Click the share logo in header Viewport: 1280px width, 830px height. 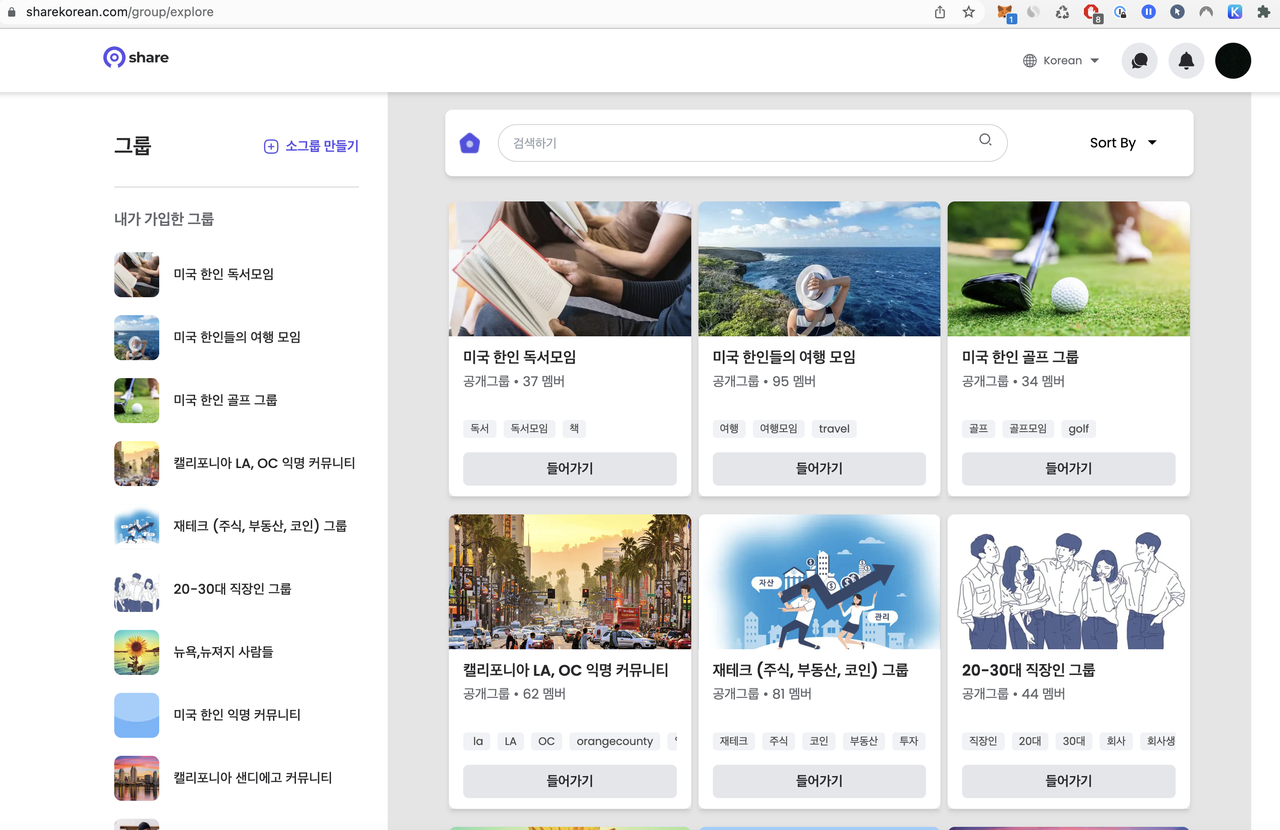136,58
